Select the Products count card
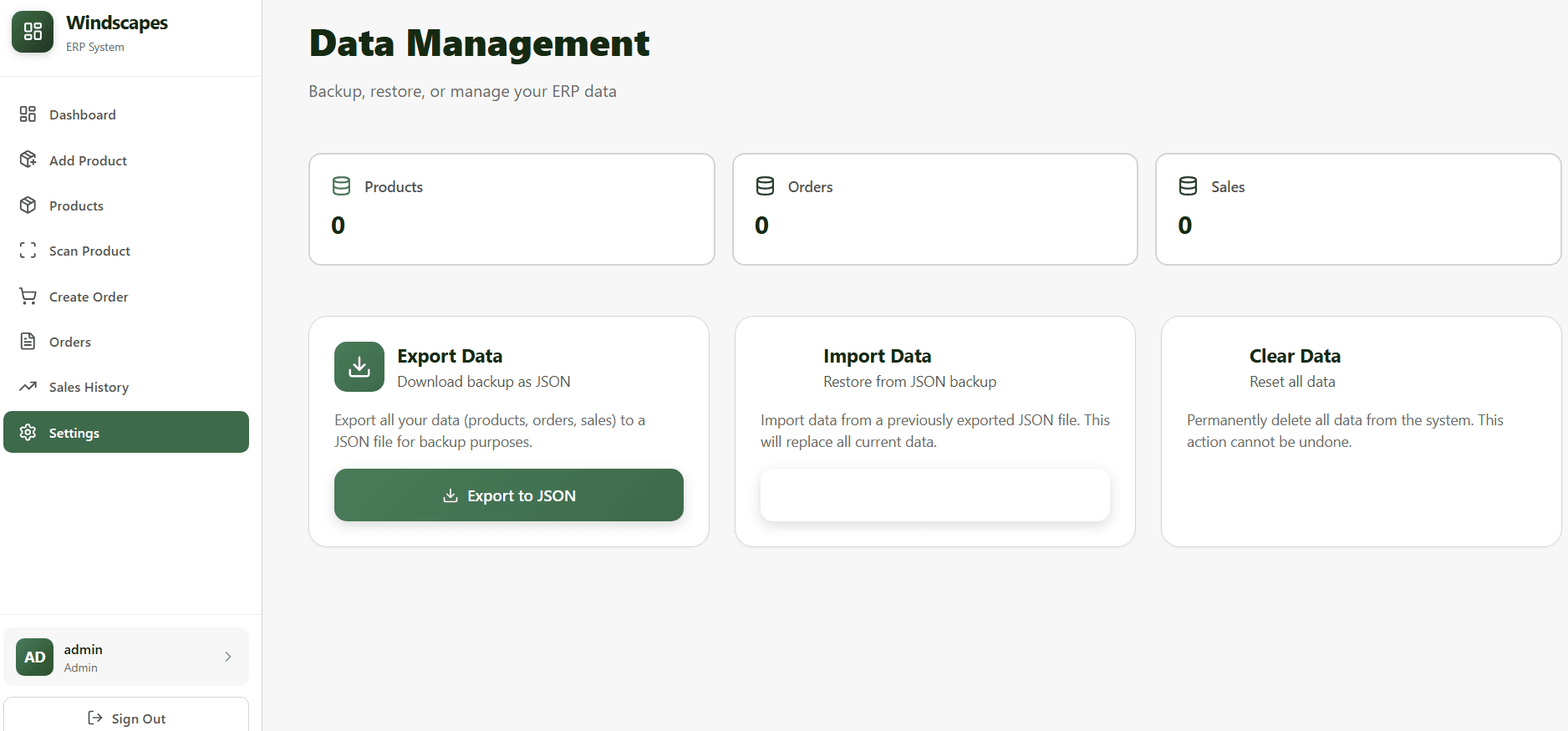Screen dimensions: 1568x731 click(x=512, y=209)
